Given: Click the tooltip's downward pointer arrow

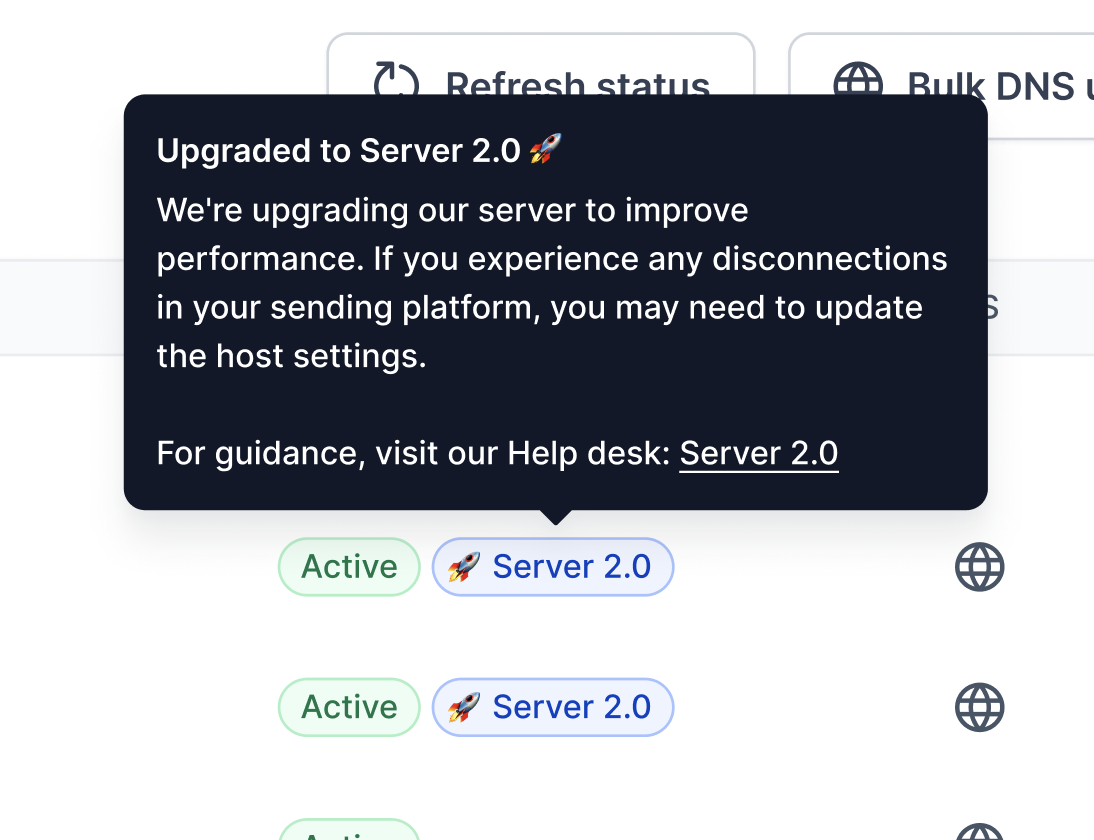Looking at the screenshot, I should pyautogui.click(x=556, y=517).
